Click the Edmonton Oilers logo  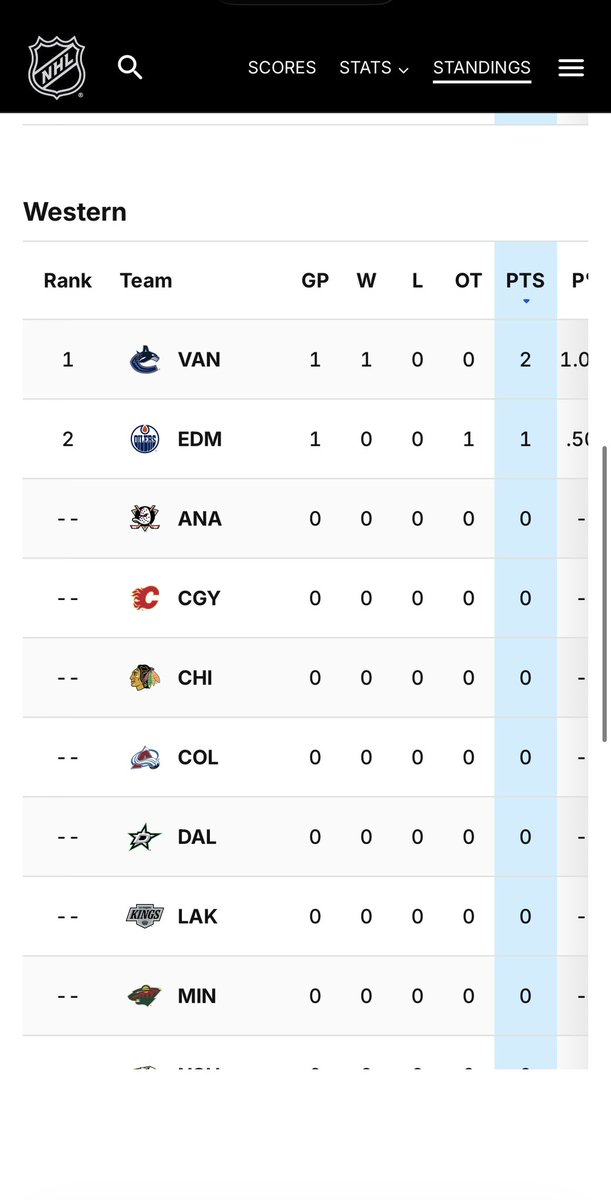pos(145,439)
